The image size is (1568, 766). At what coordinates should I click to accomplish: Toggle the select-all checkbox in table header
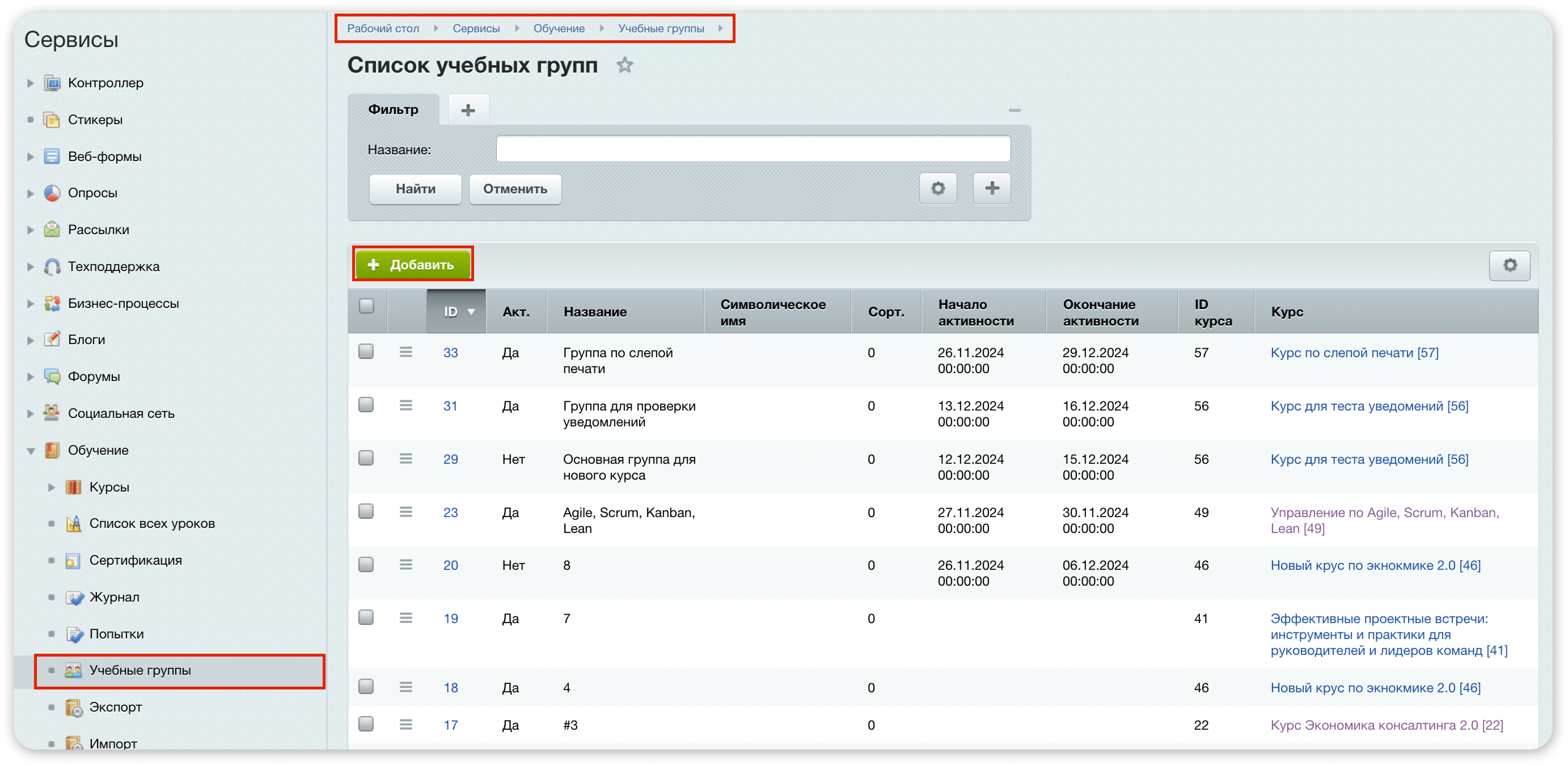(366, 306)
